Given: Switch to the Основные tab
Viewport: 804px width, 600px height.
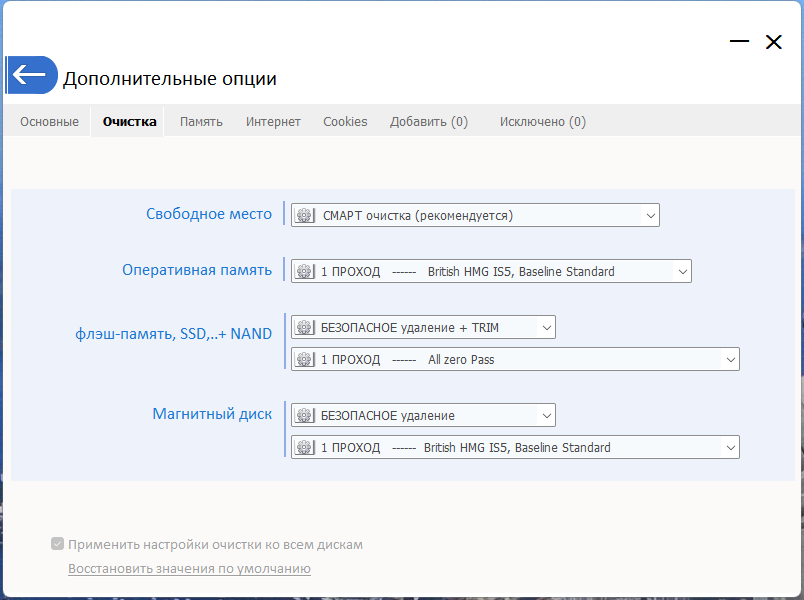Looking at the screenshot, I should click(x=49, y=122).
